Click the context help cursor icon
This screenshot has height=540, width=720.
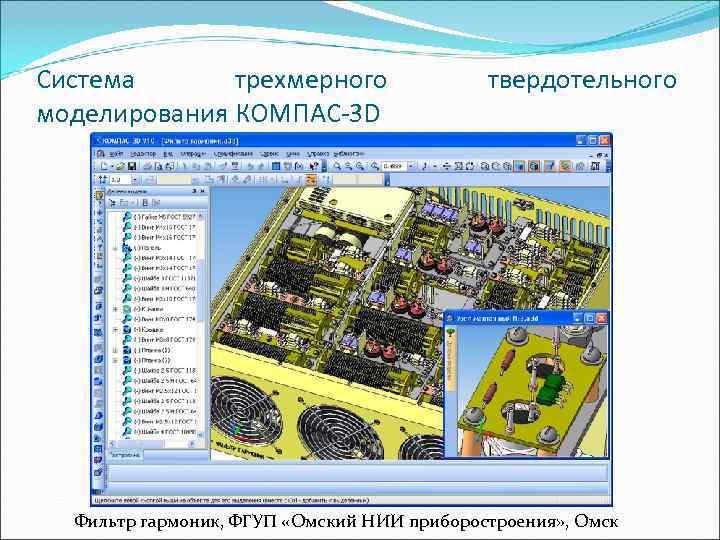click(x=314, y=166)
